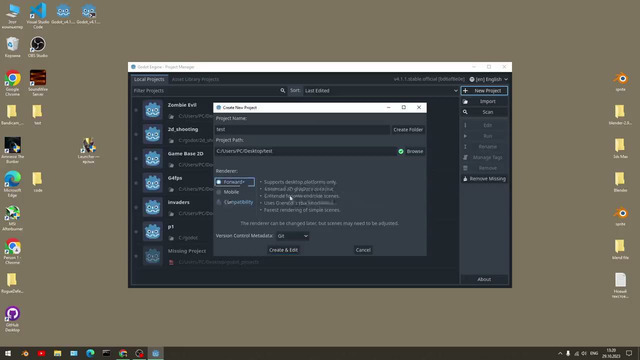Image resolution: width=640 pixels, height=360 pixels.
Task: Switch to the Asset Library Projects tab
Action: 195,79
